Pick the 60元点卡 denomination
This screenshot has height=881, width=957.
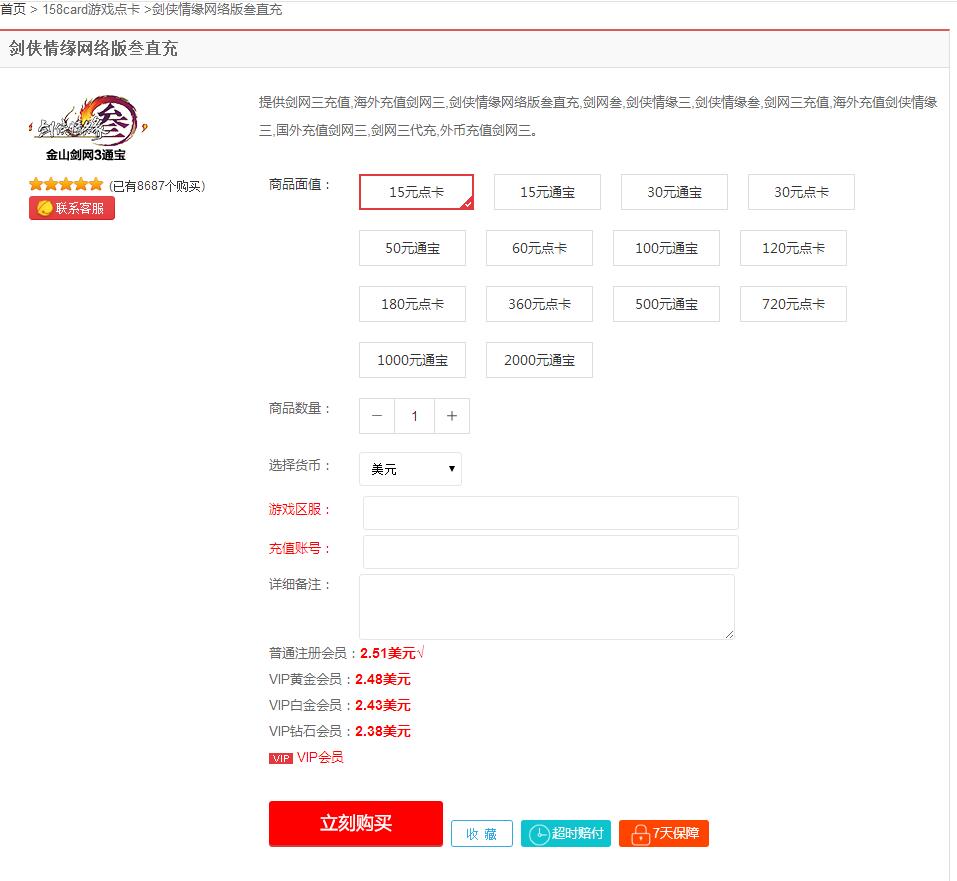coord(539,248)
